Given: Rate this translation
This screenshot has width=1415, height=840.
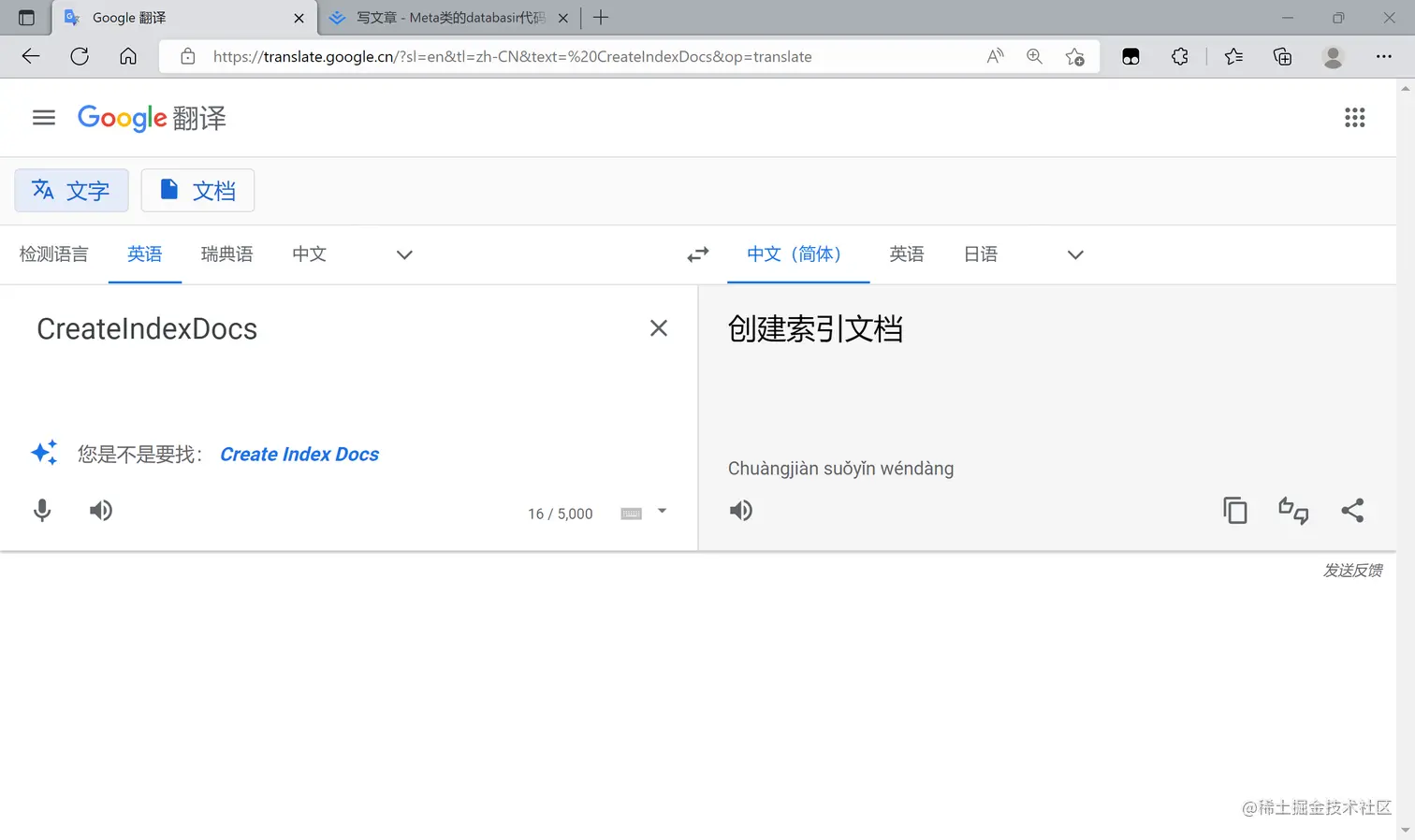Looking at the screenshot, I should [x=1293, y=510].
